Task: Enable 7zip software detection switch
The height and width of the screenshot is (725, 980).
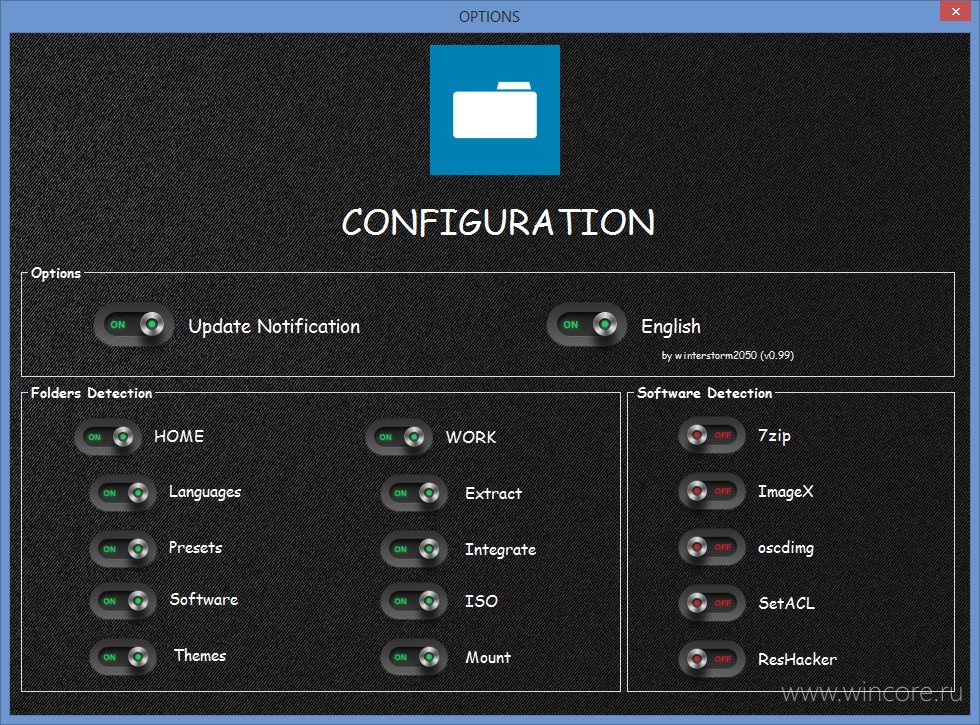Action: coord(712,435)
